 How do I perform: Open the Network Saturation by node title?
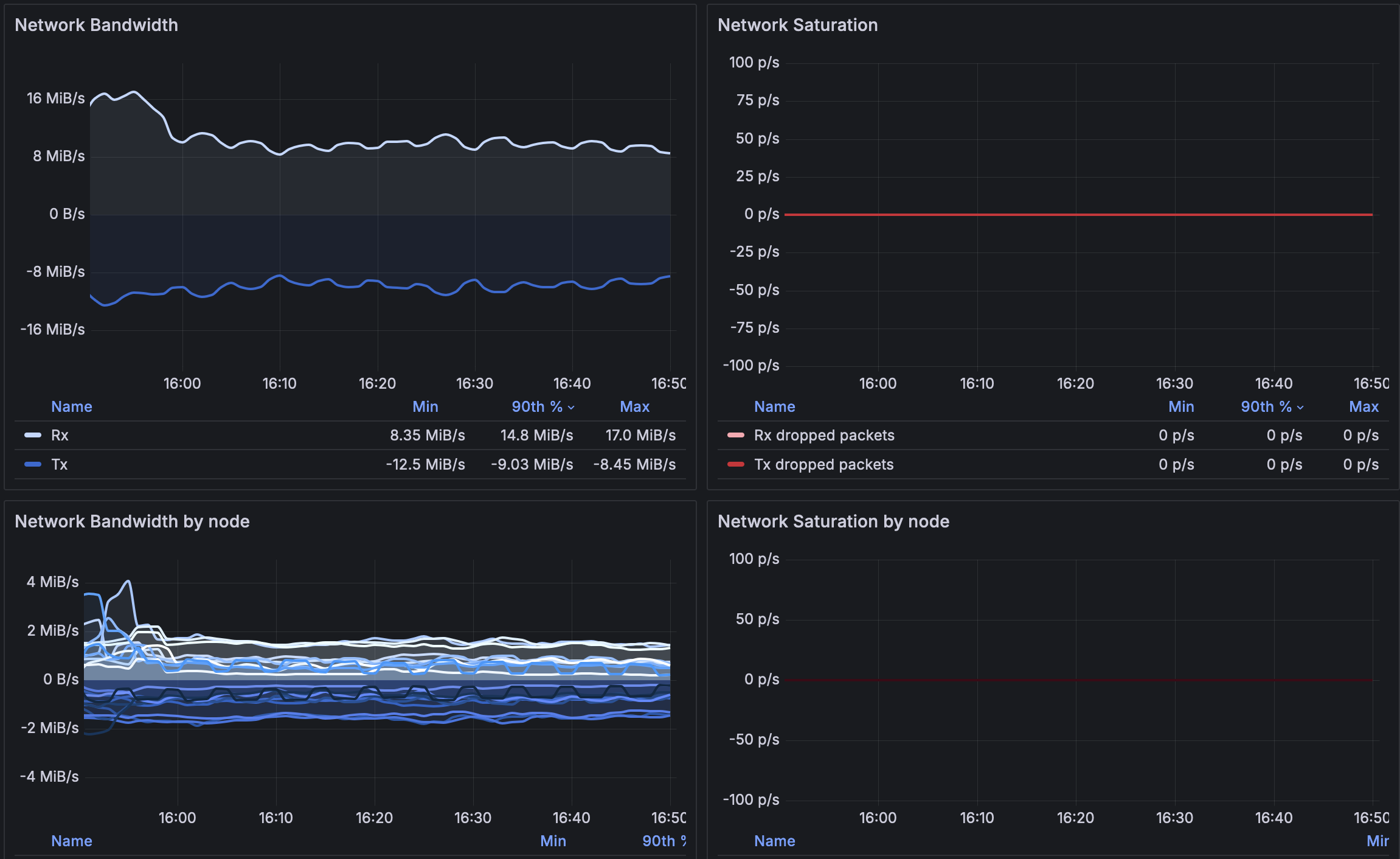click(833, 521)
